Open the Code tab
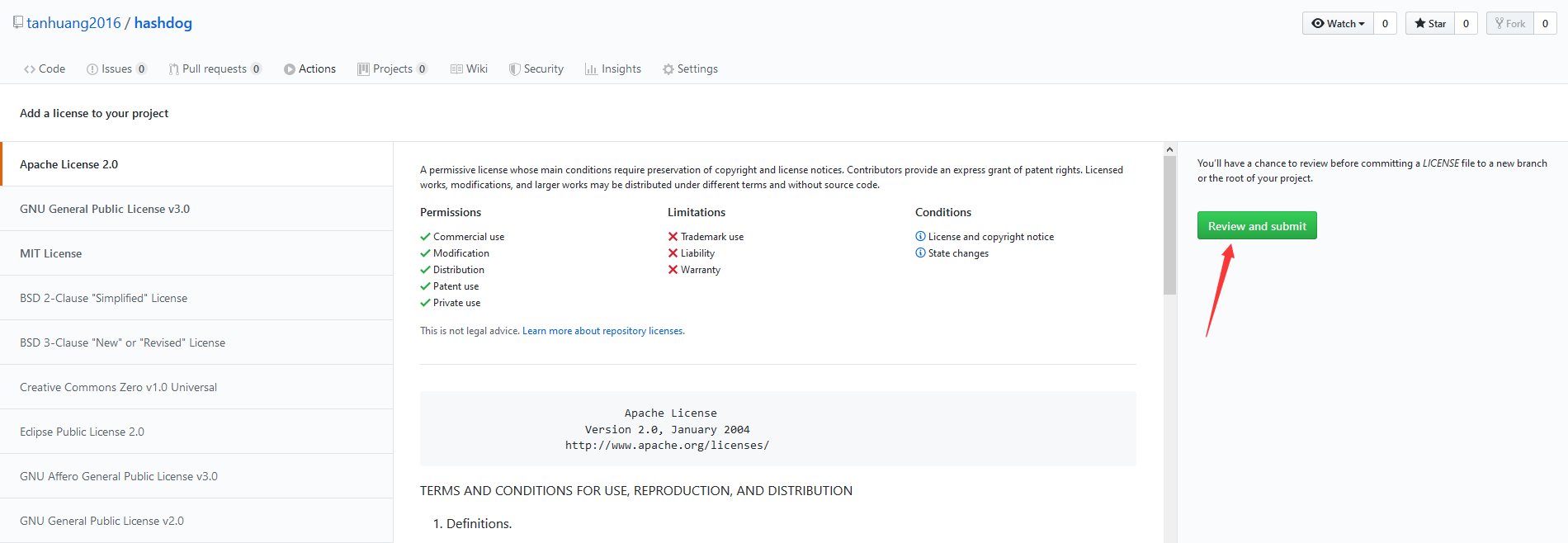The image size is (1568, 543). [45, 68]
